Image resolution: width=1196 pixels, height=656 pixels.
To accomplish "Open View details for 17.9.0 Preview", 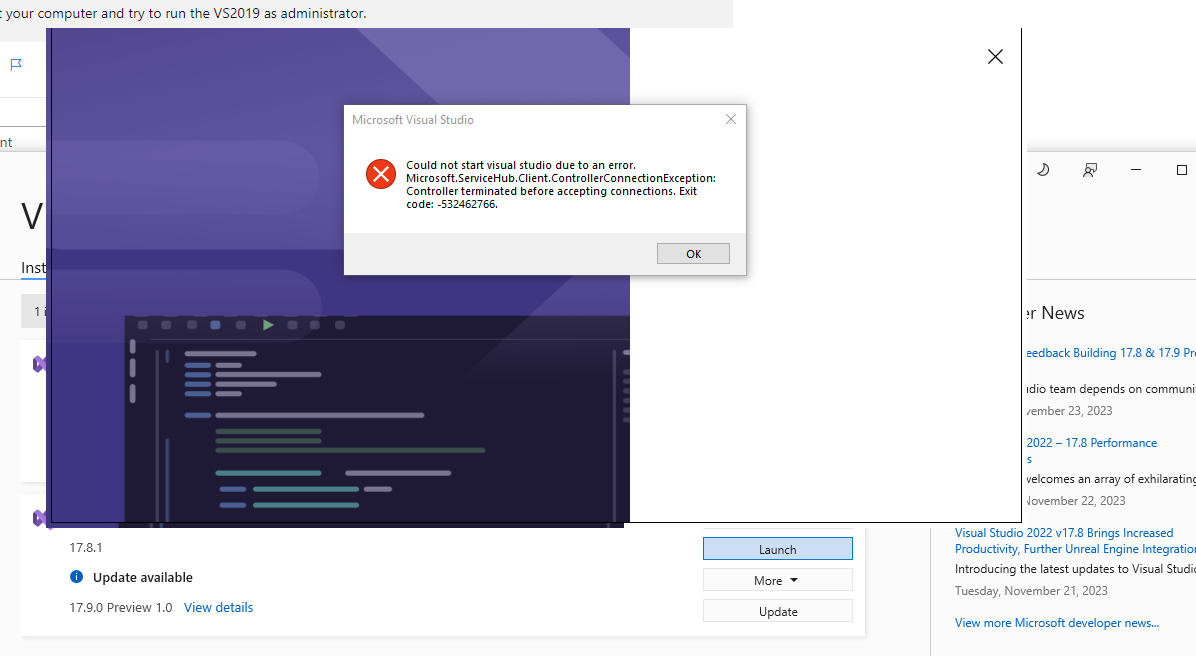I will point(218,608).
